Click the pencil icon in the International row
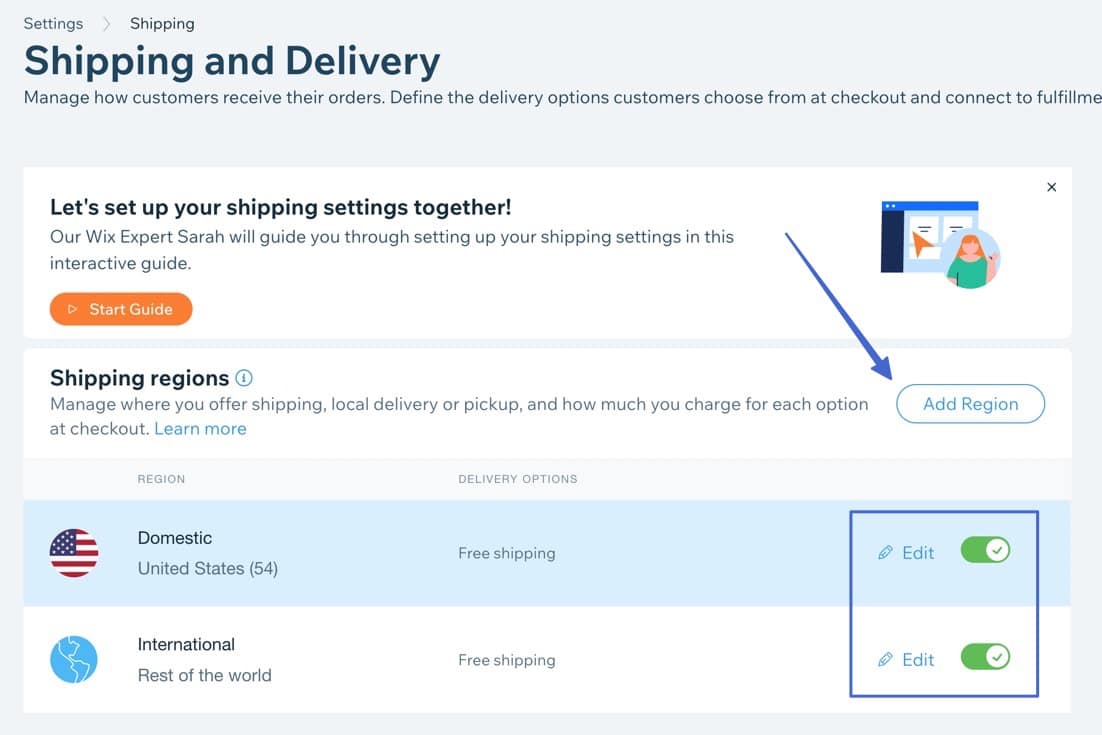The height and width of the screenshot is (735, 1102). pos(885,660)
